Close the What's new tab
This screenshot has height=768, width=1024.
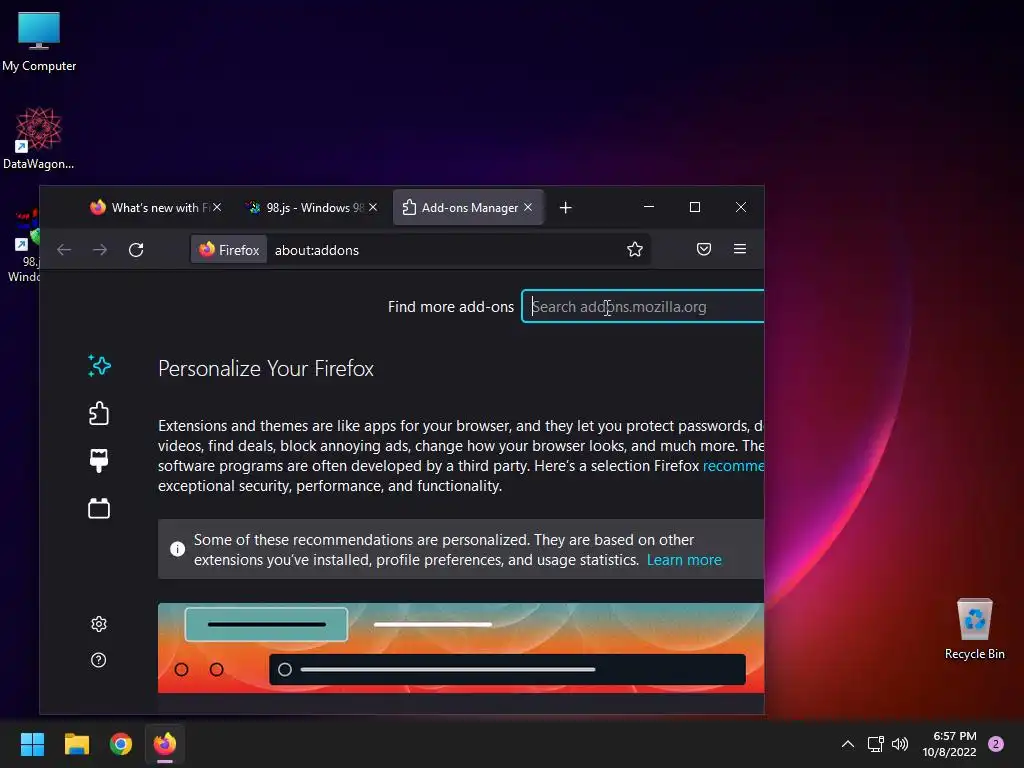[217, 207]
